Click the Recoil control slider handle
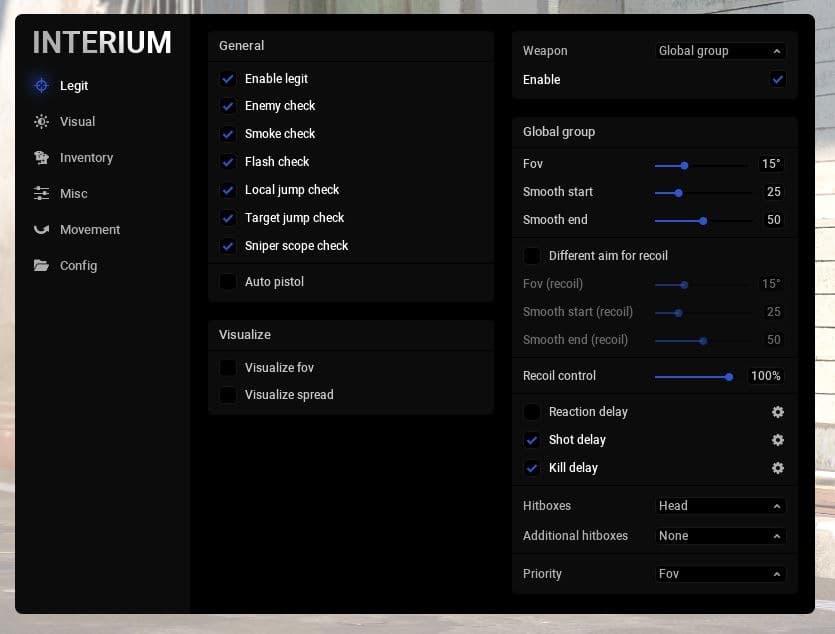 click(x=729, y=377)
